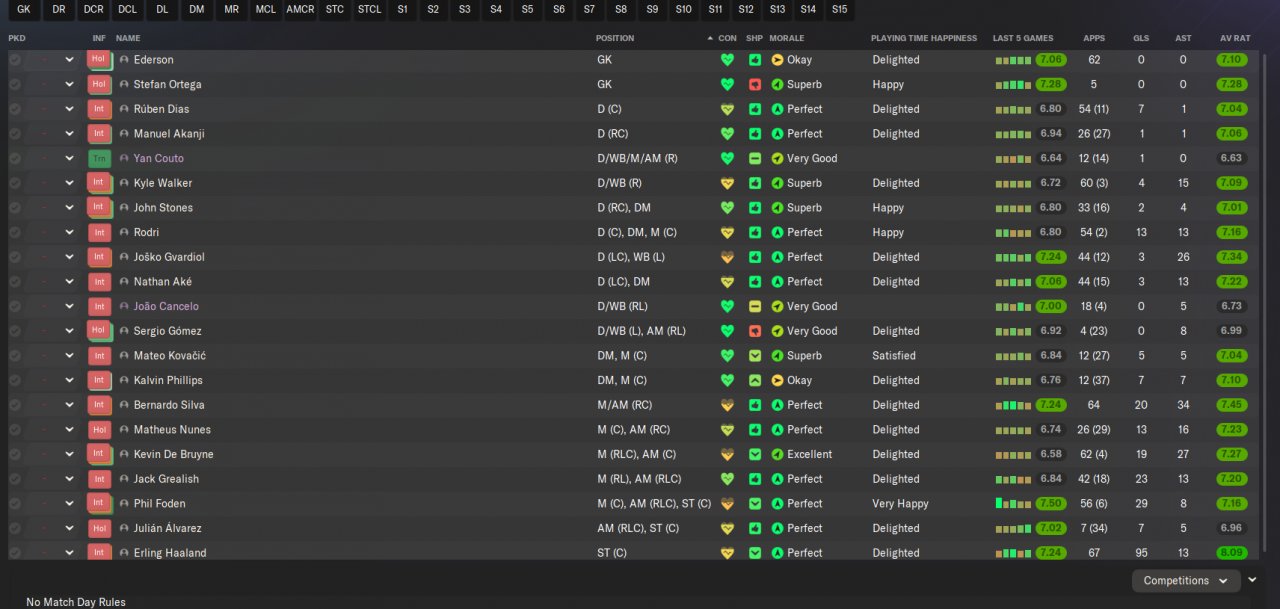This screenshot has width=1280, height=609.
Task: Open Erling Haaland's player profile link
Action: 170,553
